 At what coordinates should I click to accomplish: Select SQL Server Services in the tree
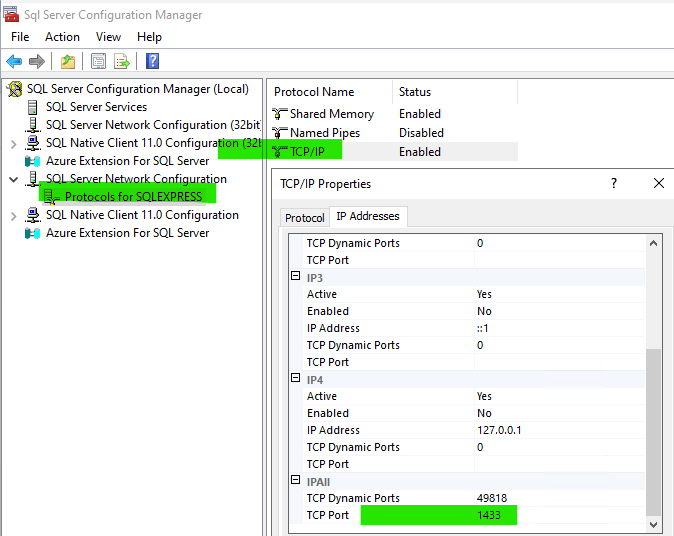(x=96, y=107)
